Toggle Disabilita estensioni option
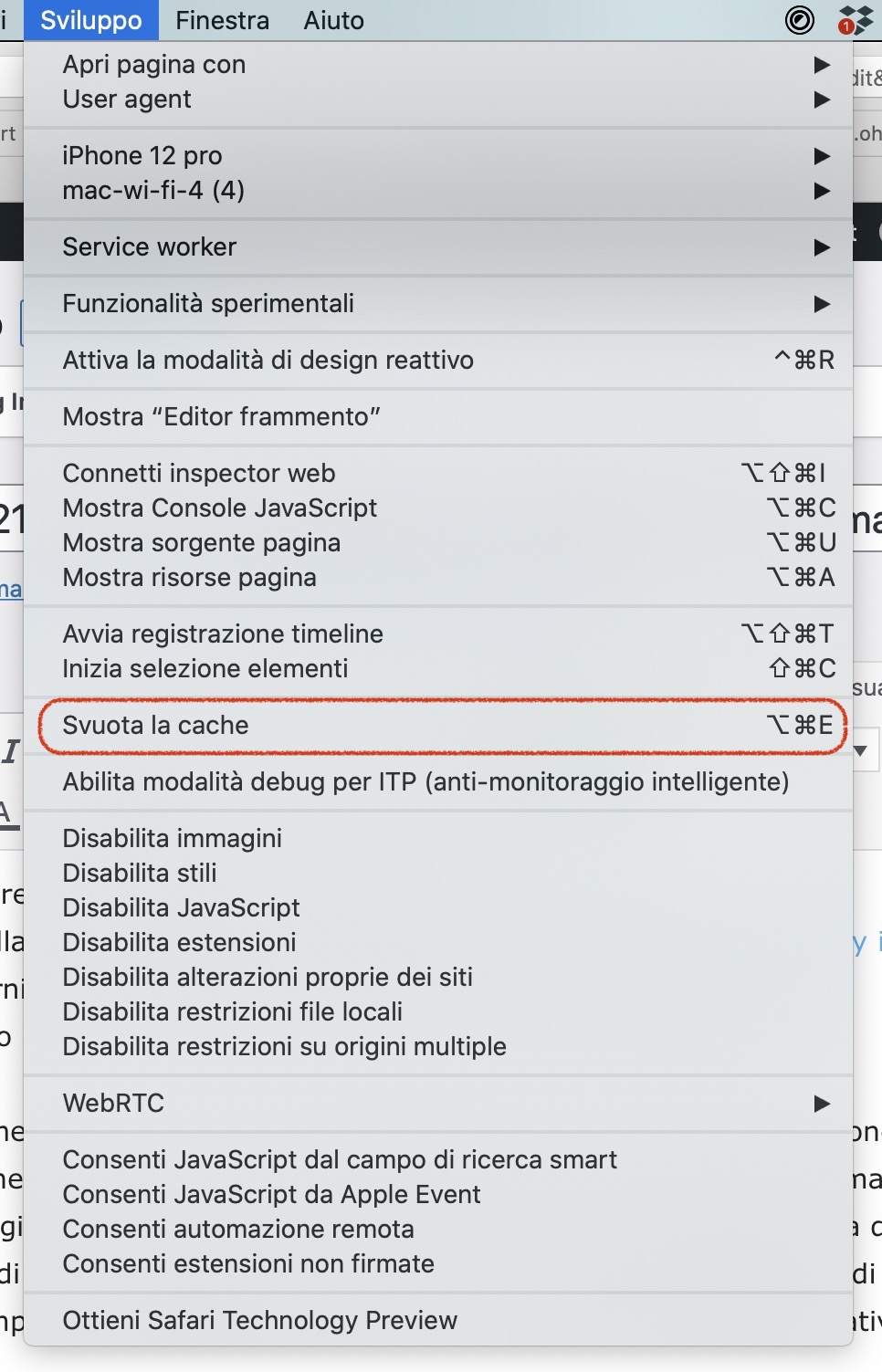The image size is (882, 1372). pyautogui.click(x=179, y=943)
